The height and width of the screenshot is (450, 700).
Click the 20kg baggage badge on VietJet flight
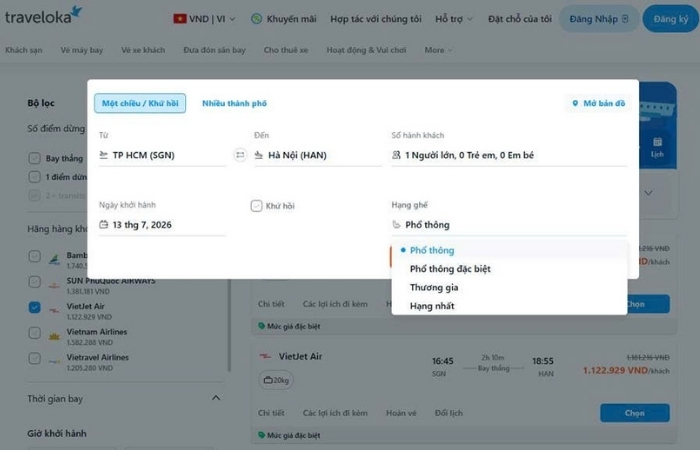[x=276, y=380]
